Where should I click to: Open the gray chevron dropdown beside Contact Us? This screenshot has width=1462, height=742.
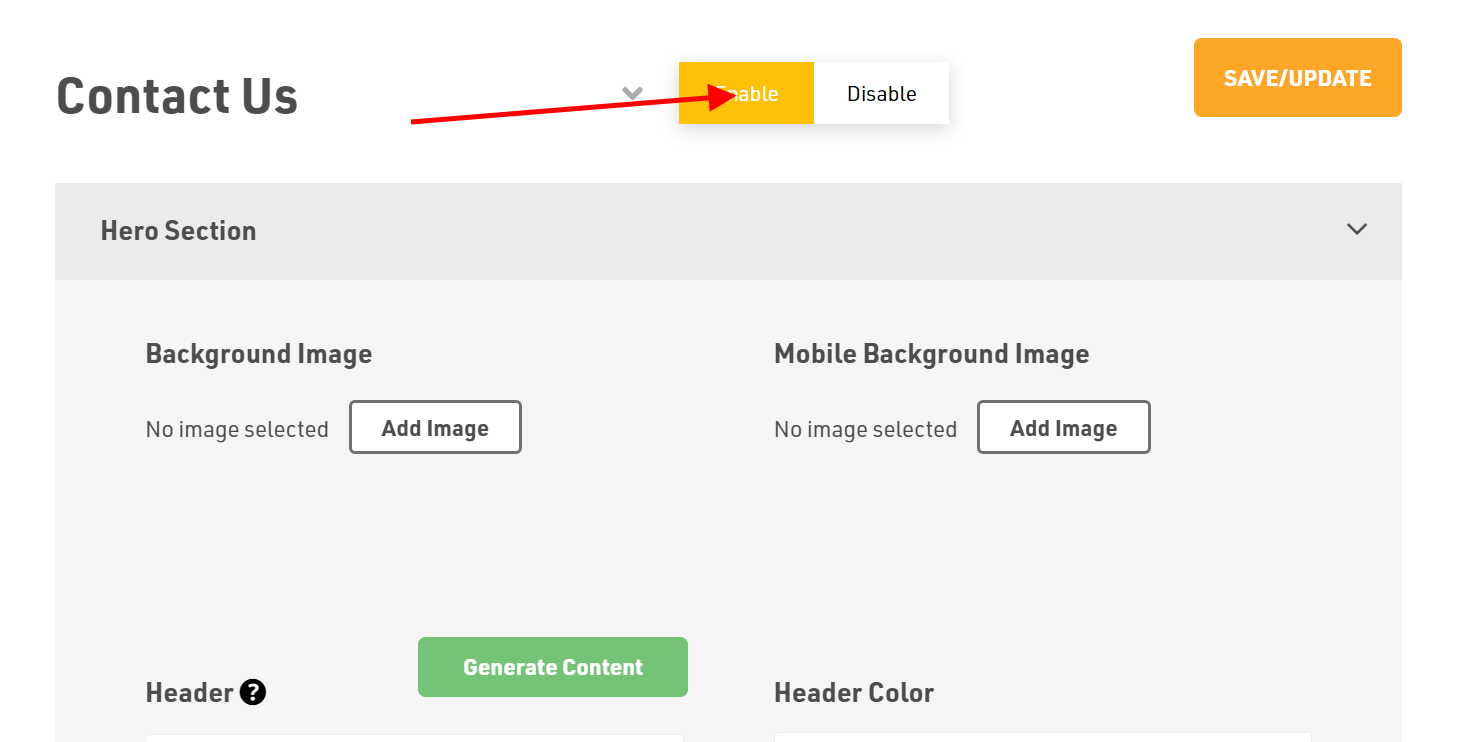pyautogui.click(x=632, y=93)
